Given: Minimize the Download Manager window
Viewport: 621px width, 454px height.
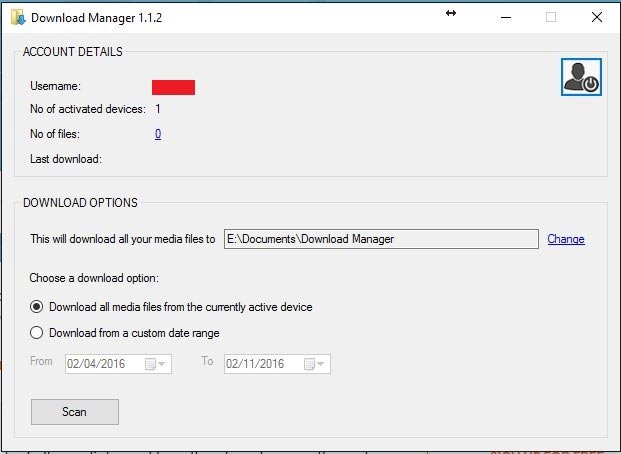Looking at the screenshot, I should pos(506,17).
